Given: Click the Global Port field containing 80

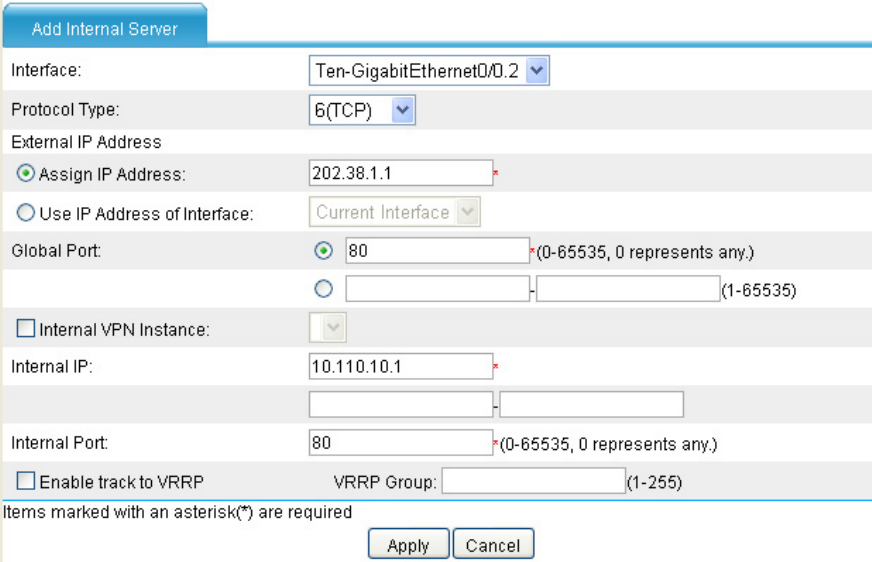Looking at the screenshot, I should coord(437,250).
